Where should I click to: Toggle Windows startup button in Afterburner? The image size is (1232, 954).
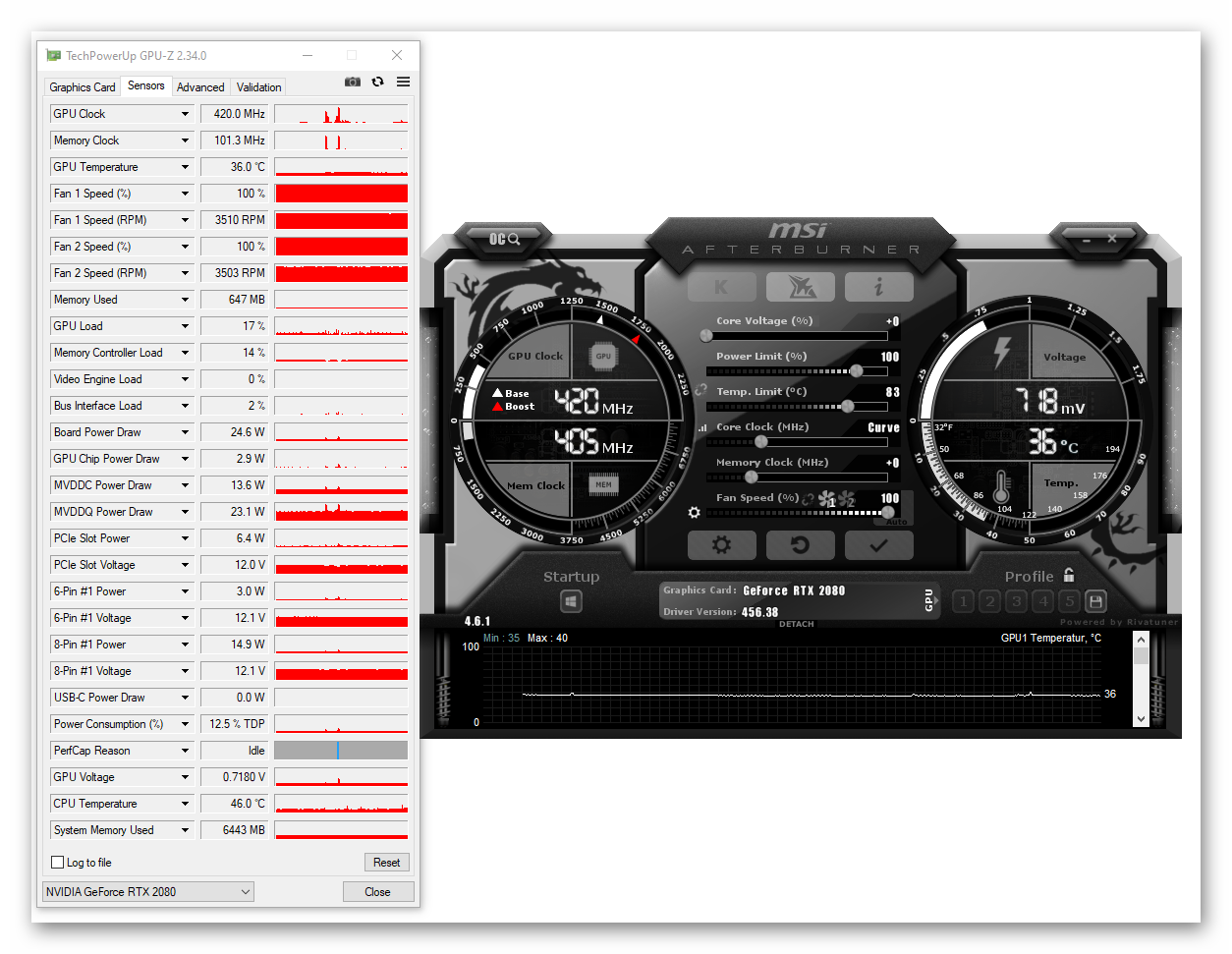[x=571, y=600]
